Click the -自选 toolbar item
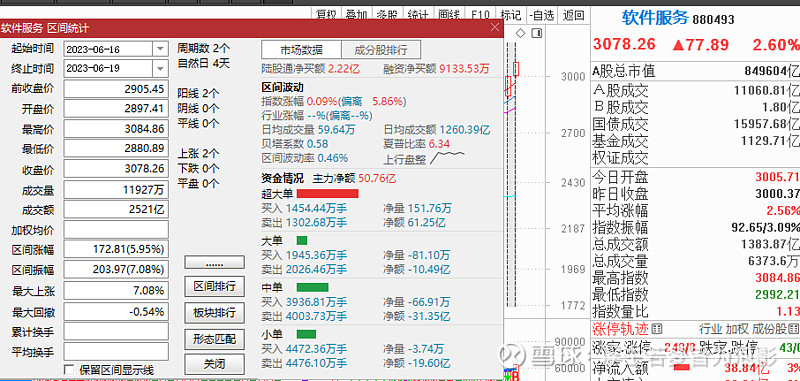The width and height of the screenshot is (800, 381). point(542,15)
